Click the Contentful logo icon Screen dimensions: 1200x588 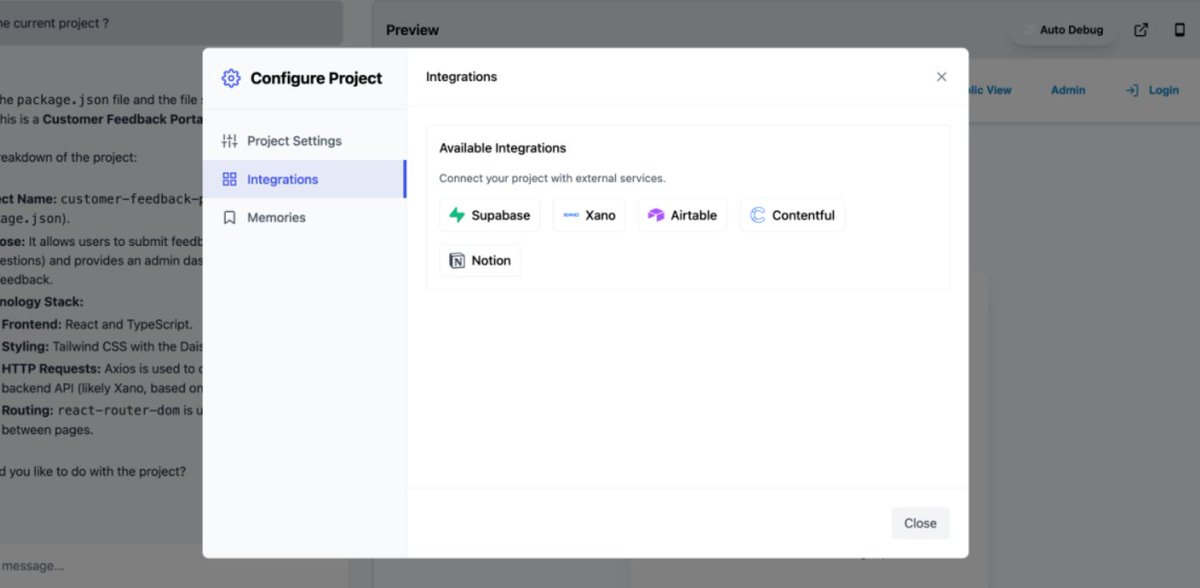tap(758, 215)
